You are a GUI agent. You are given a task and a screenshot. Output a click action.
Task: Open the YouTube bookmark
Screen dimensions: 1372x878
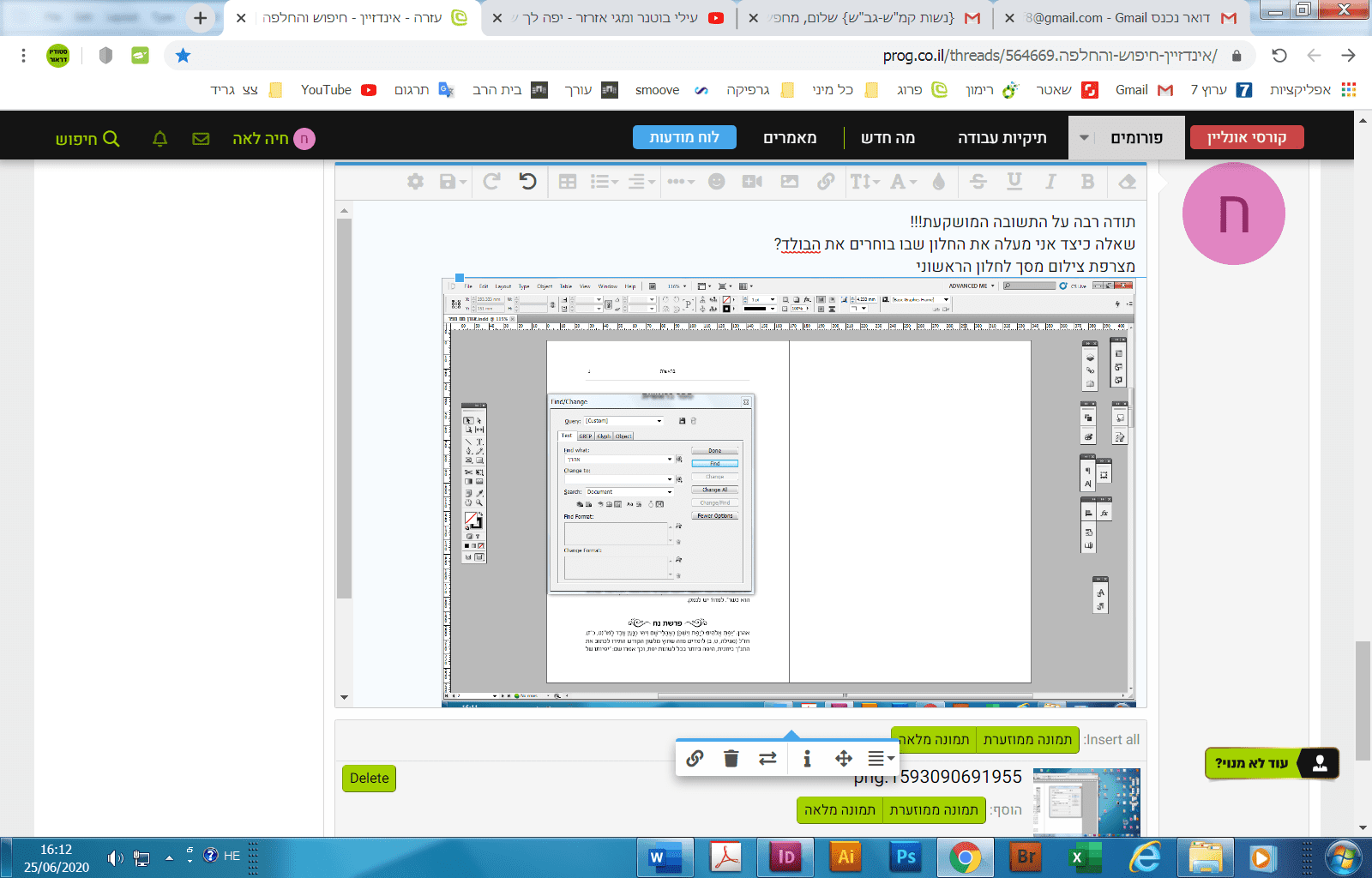click(338, 89)
